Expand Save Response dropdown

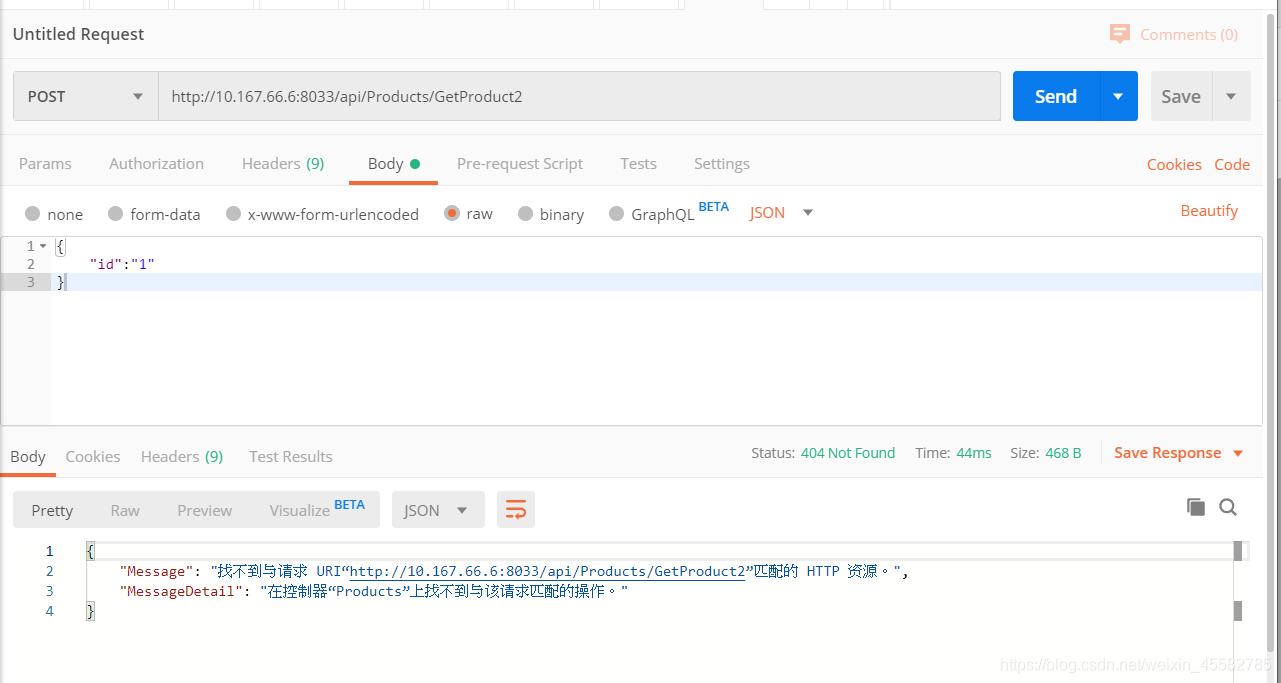[1238, 453]
